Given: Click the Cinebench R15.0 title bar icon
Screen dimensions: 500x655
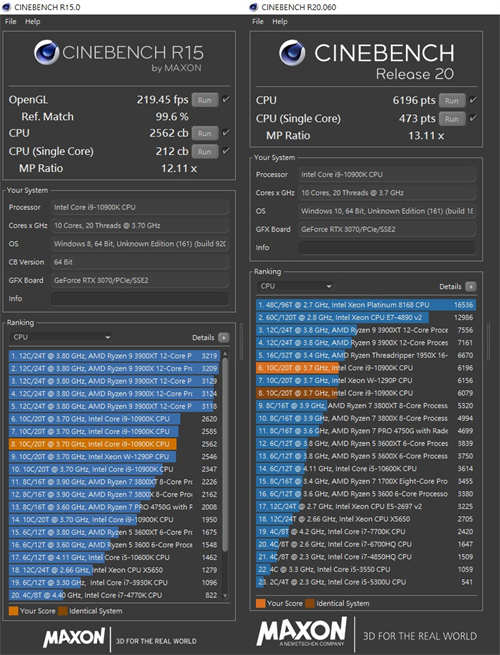Looking at the screenshot, I should tap(6, 7).
